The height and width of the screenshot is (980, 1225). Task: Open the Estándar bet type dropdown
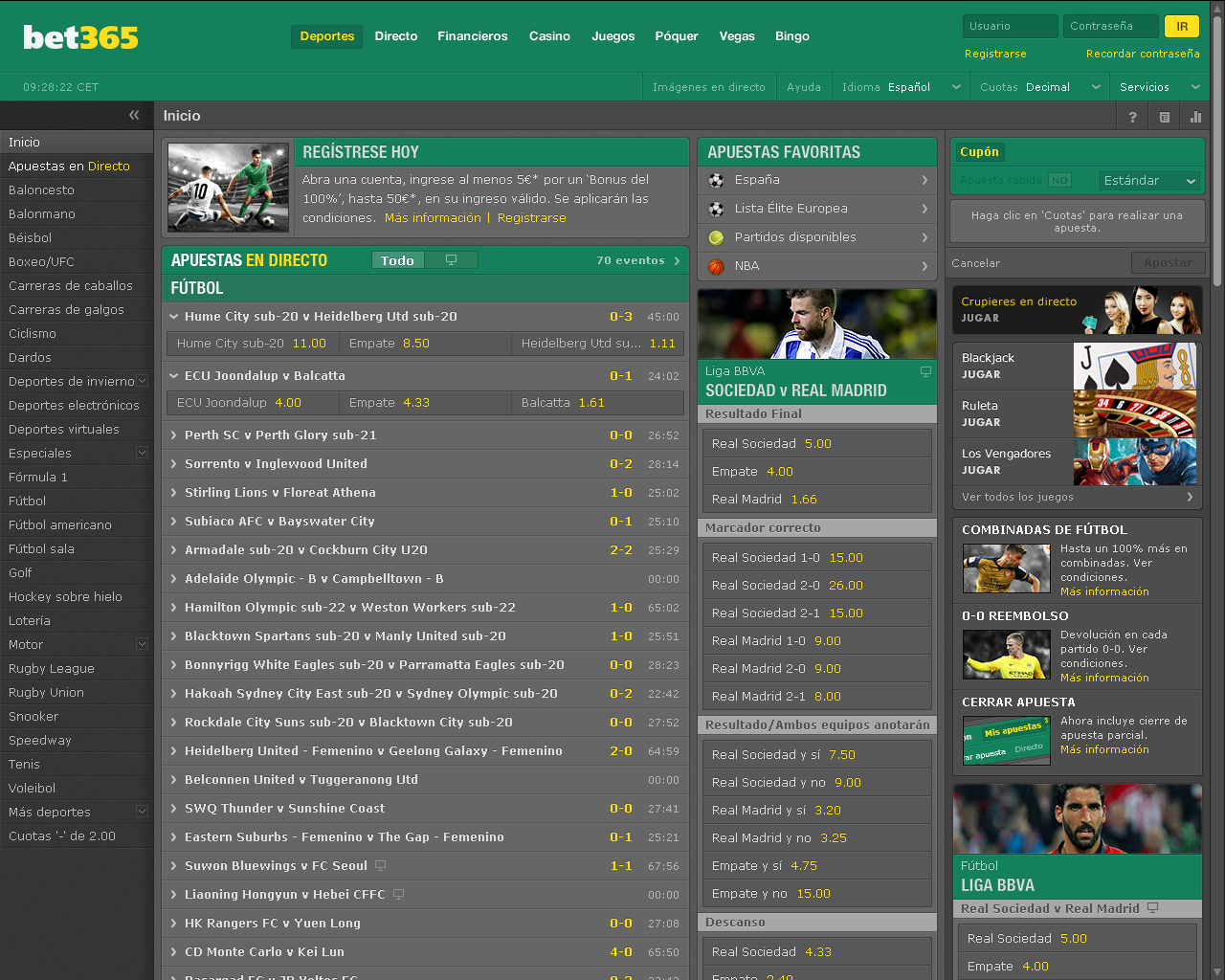[x=1149, y=180]
